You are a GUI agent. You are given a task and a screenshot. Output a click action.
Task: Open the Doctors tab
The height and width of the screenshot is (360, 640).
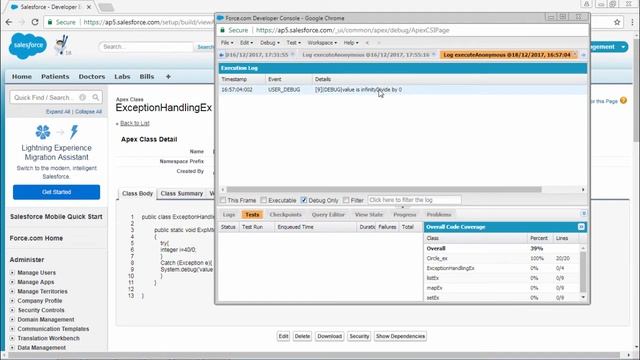(92, 76)
